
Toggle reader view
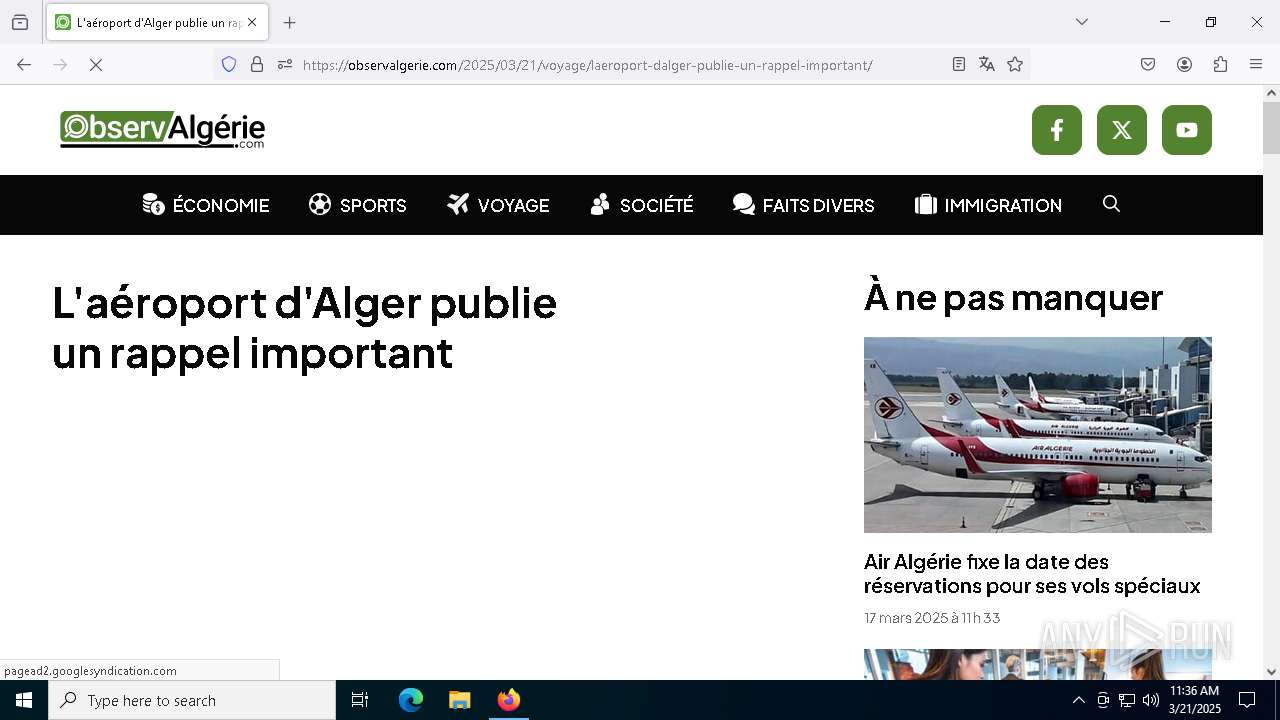pyautogui.click(x=959, y=65)
